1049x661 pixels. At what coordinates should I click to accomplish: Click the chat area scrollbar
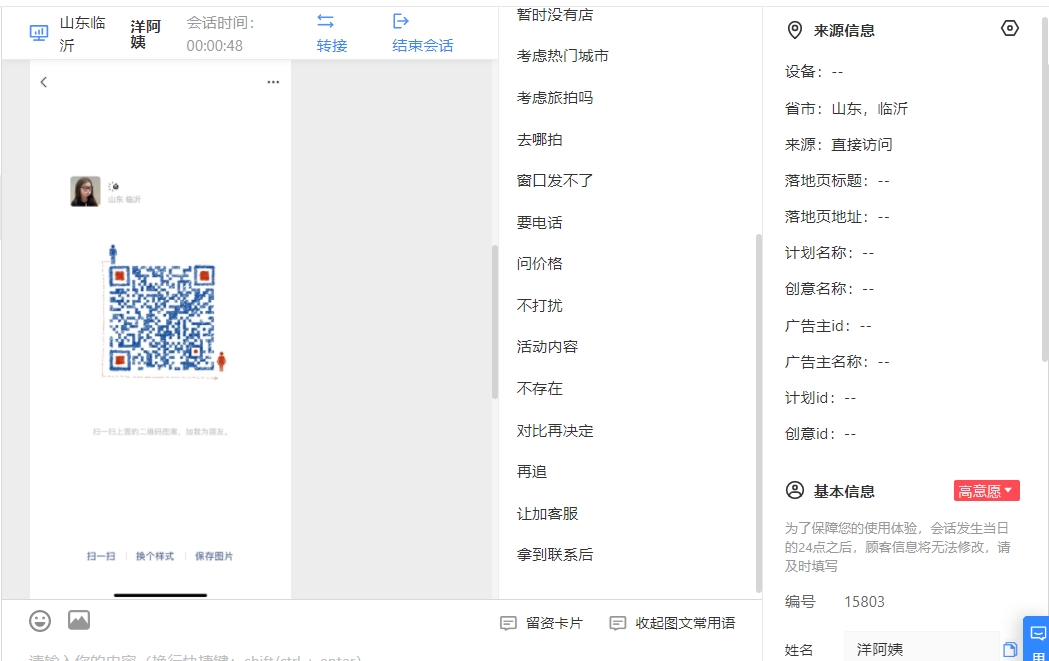495,322
